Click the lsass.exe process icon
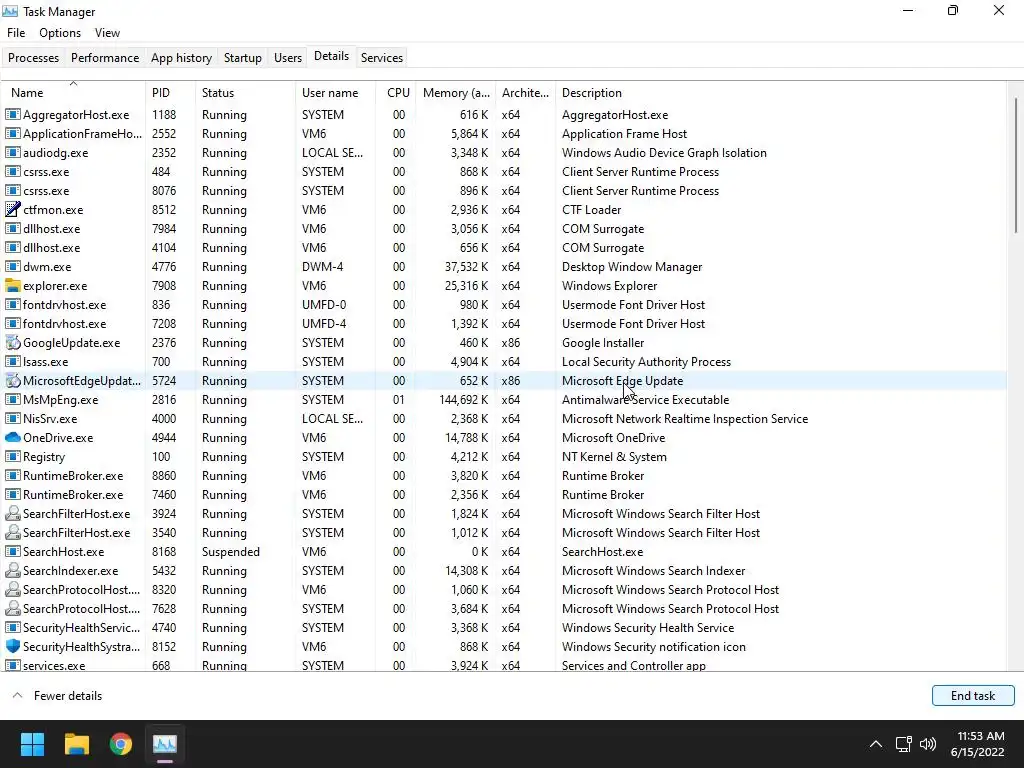 pos(12,361)
